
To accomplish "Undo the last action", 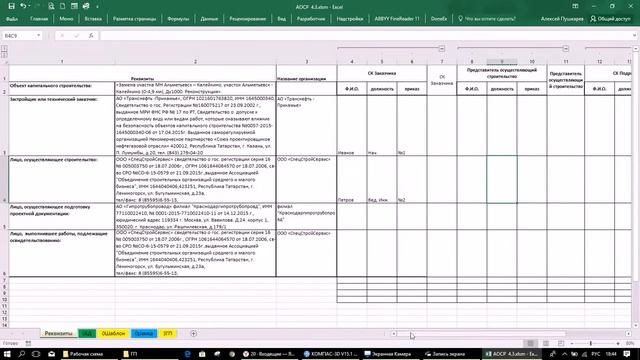I will pyautogui.click(x=23, y=6).
